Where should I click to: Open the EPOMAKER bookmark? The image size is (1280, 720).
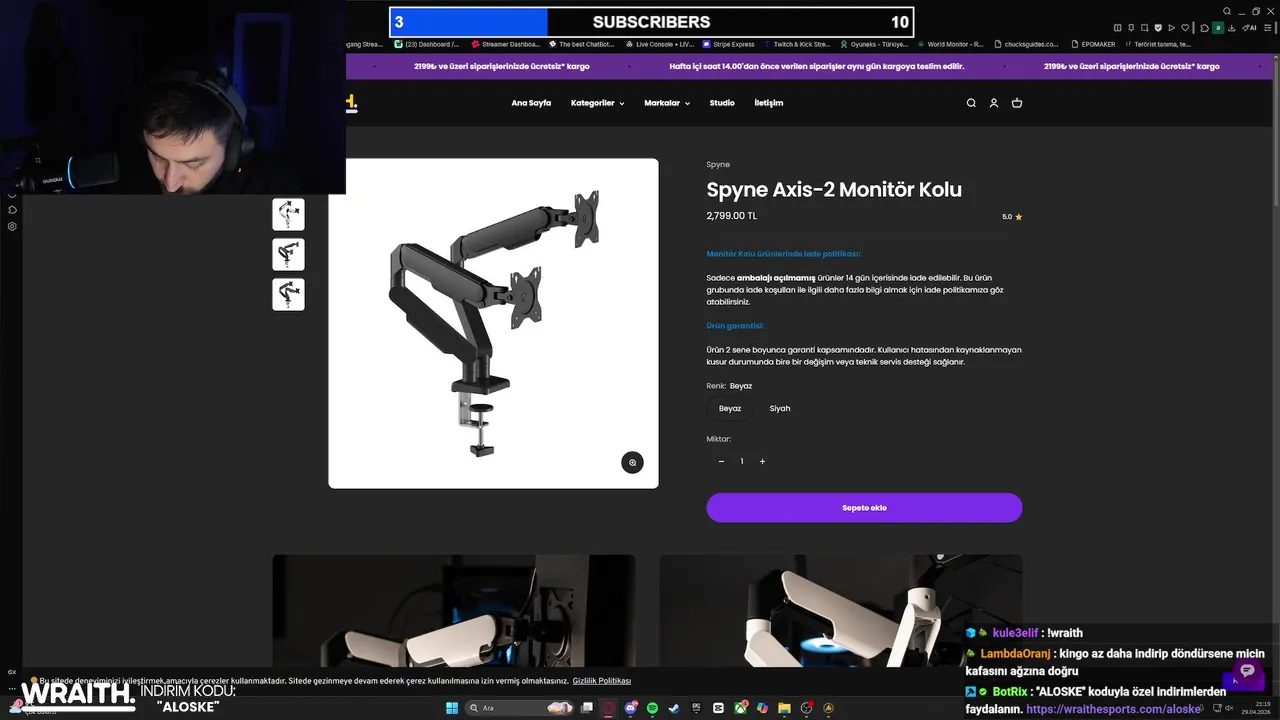(1092, 44)
